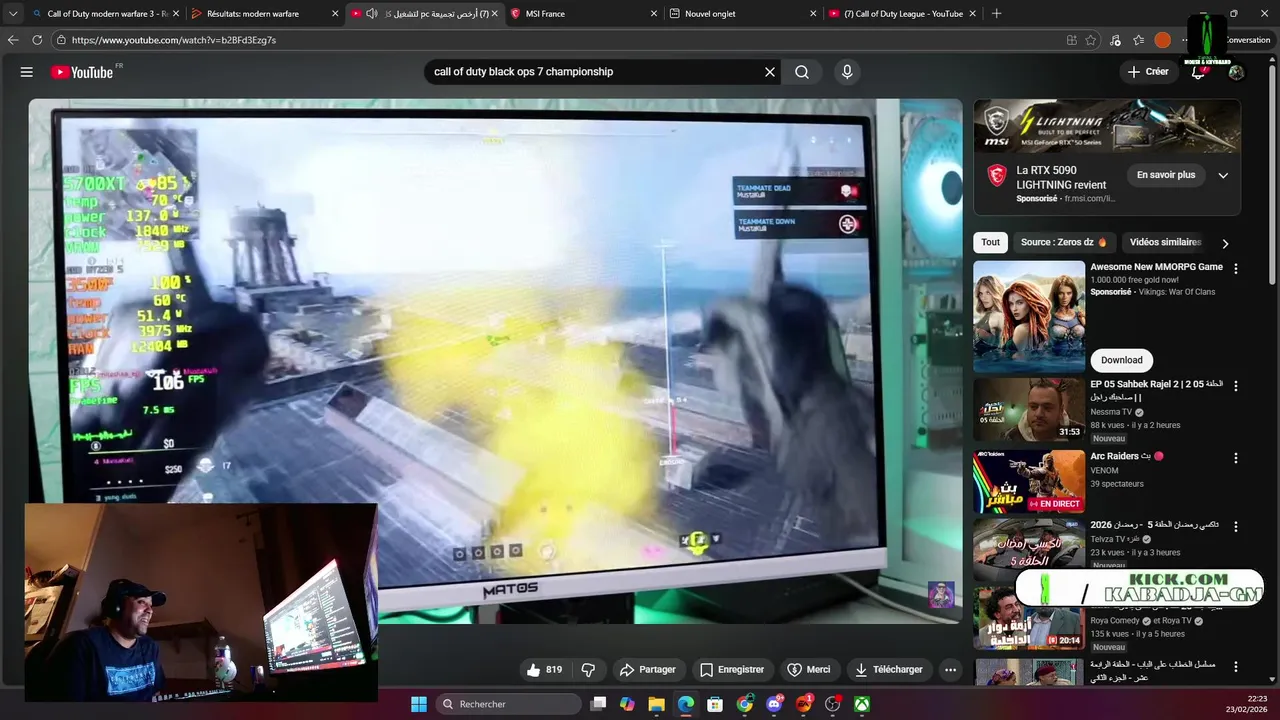Image resolution: width=1280 pixels, height=720 pixels.
Task: Switch to the MSI France tab
Action: tap(585, 14)
